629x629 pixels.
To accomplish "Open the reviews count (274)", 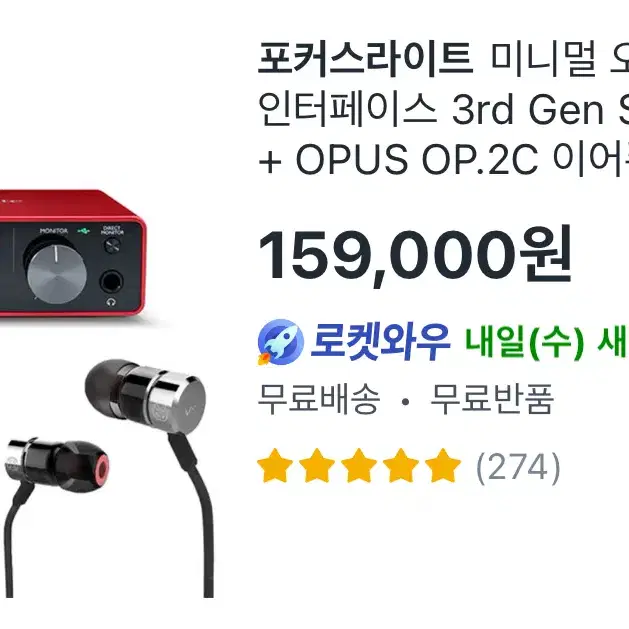I will (518, 467).
